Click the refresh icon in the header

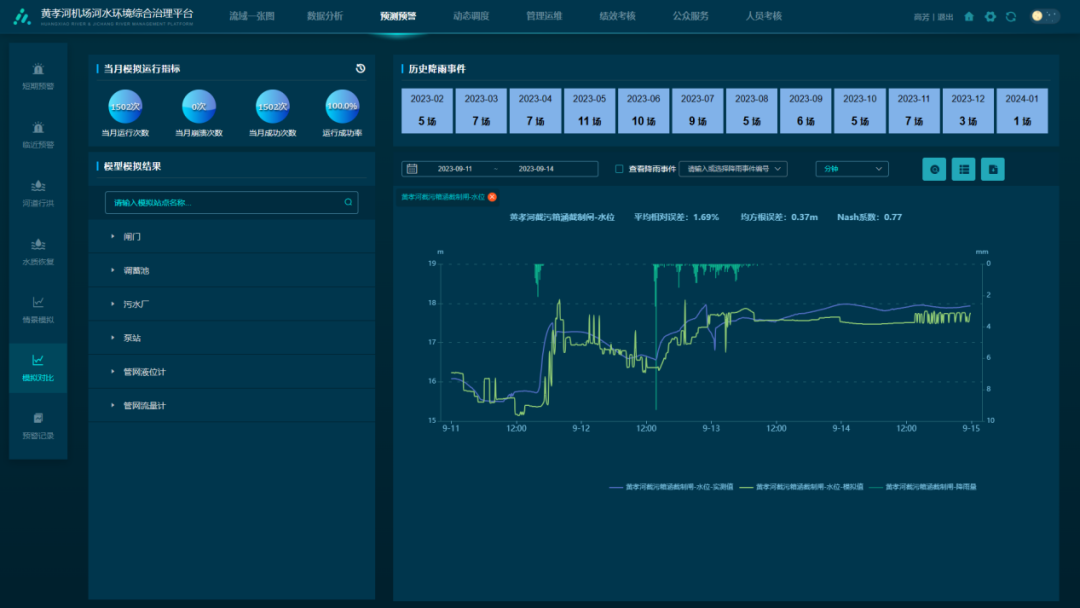1011,16
